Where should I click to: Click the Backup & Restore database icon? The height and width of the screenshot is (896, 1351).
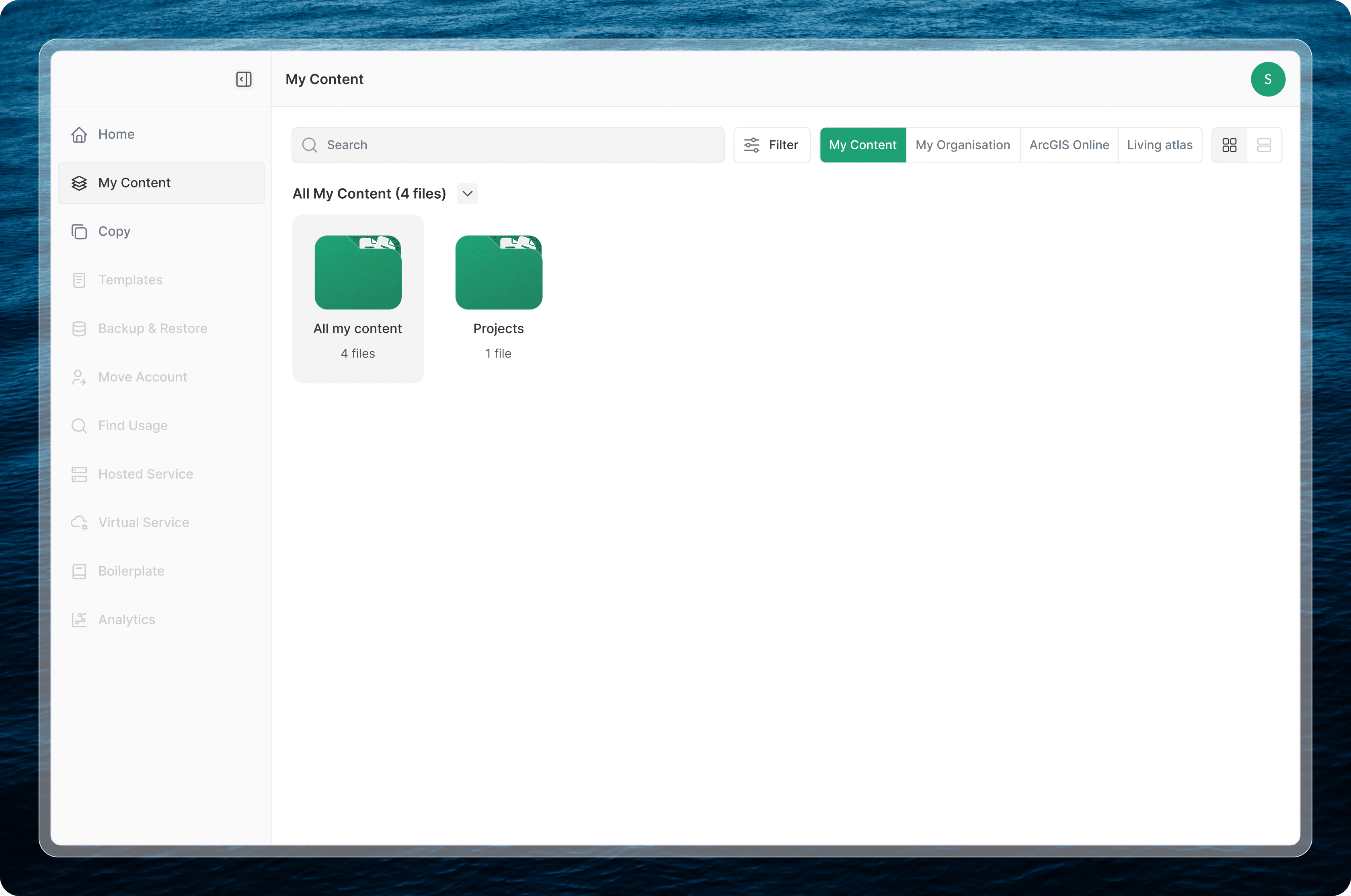coord(79,329)
